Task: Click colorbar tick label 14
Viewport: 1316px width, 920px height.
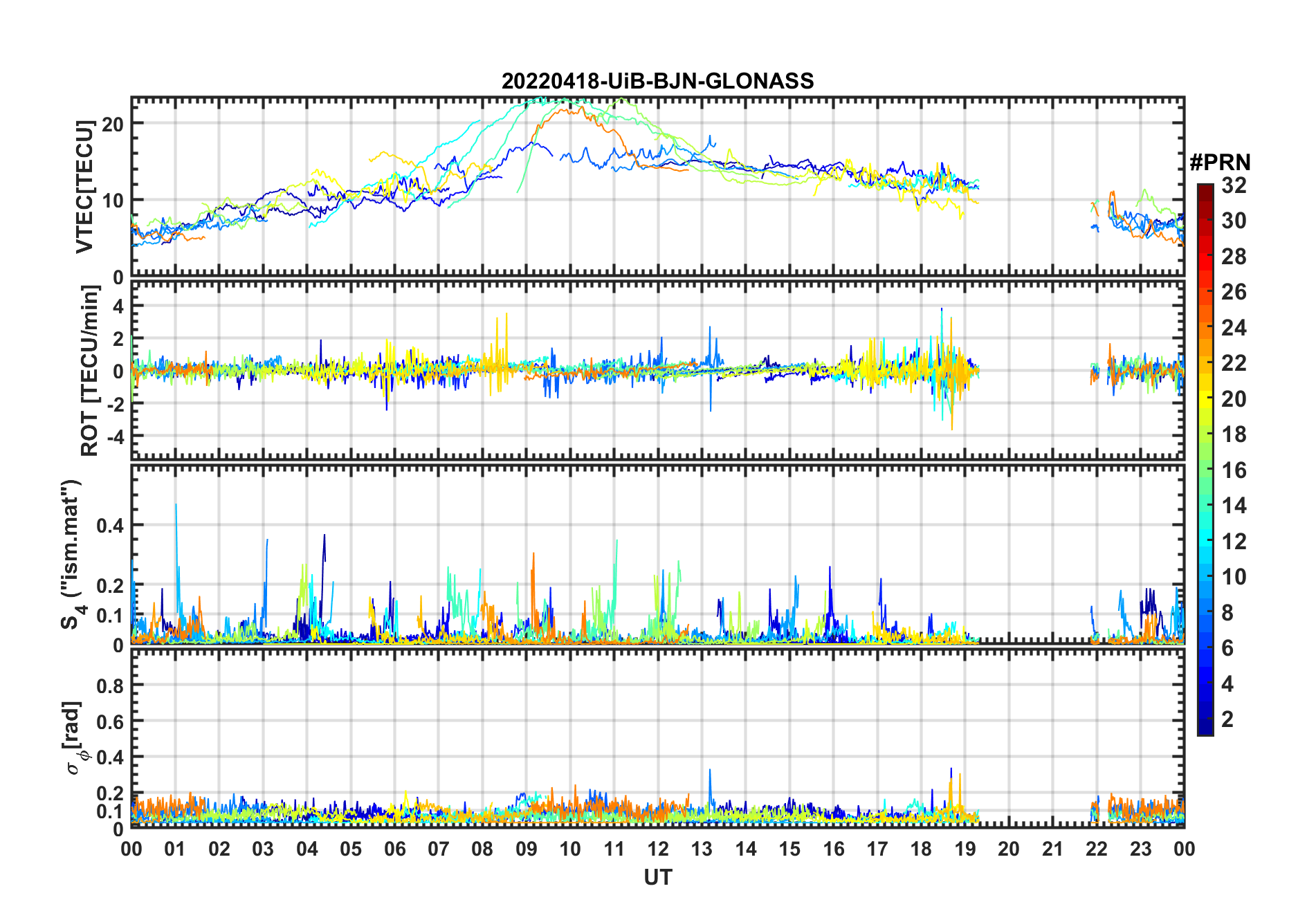Action: pos(1234,506)
